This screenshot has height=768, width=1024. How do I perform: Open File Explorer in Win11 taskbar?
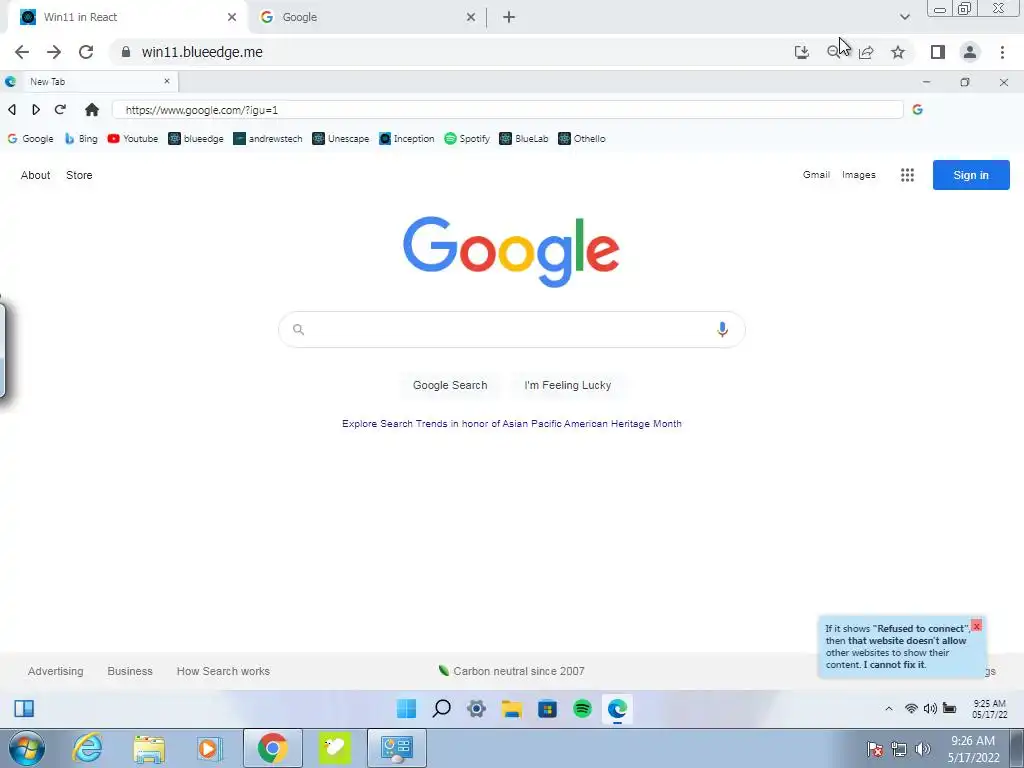point(512,709)
